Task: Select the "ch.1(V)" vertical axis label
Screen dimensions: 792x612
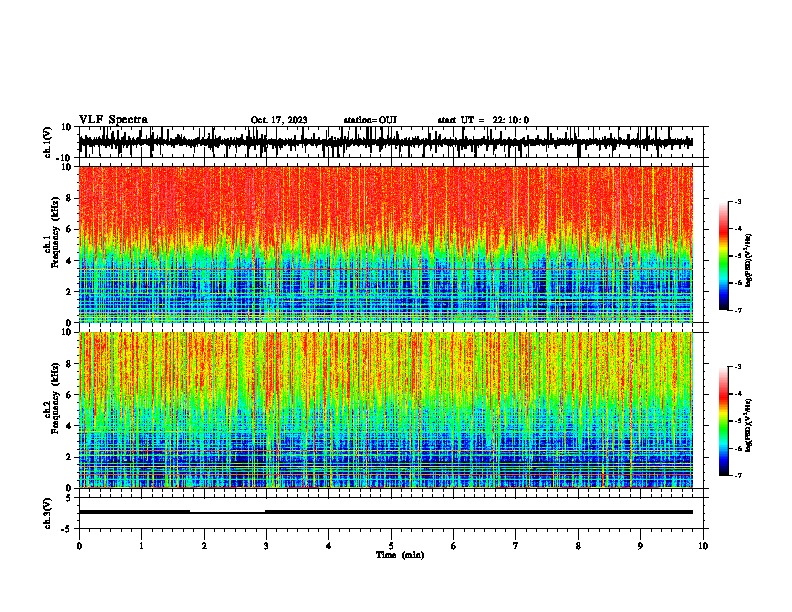Action: click(x=48, y=142)
